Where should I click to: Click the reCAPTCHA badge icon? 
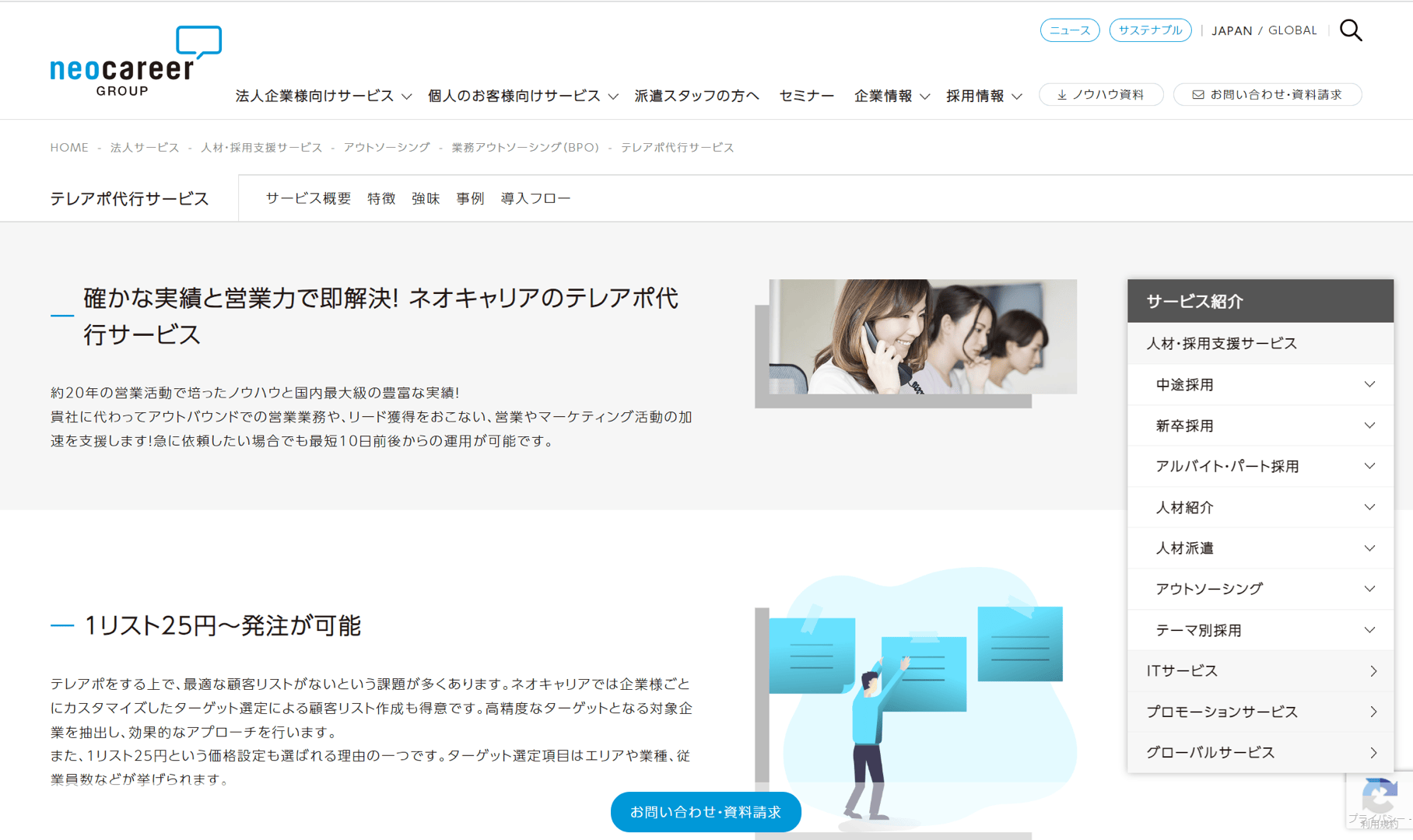(1380, 799)
